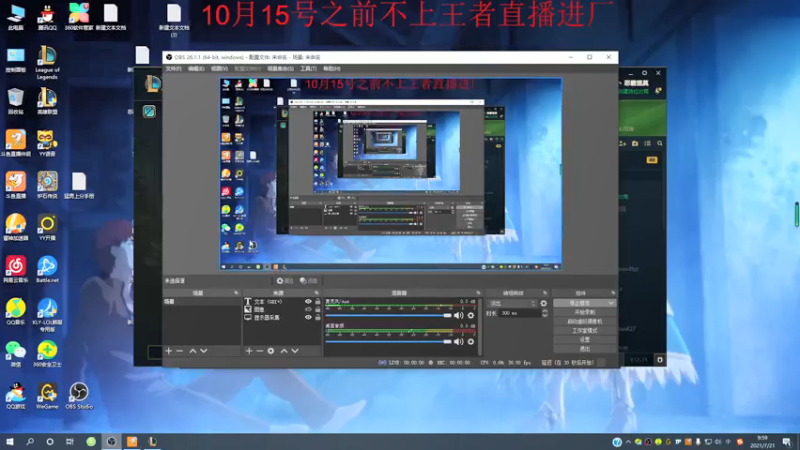The width and height of the screenshot is (800, 450).
Task: Click the 桌面音频 volume slider
Action: tap(388, 341)
